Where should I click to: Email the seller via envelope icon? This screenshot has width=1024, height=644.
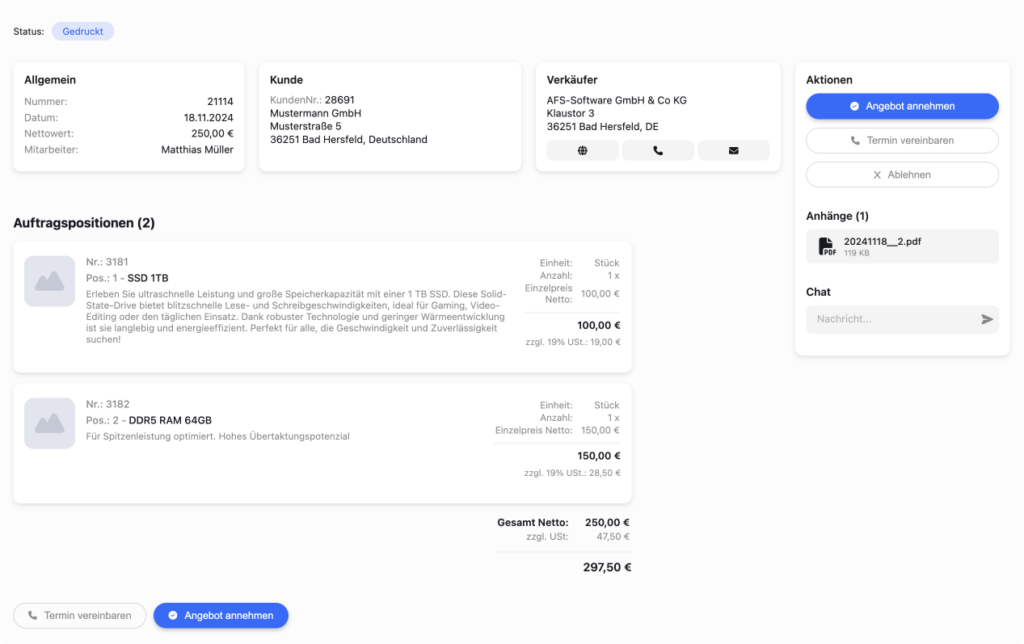[733, 151]
